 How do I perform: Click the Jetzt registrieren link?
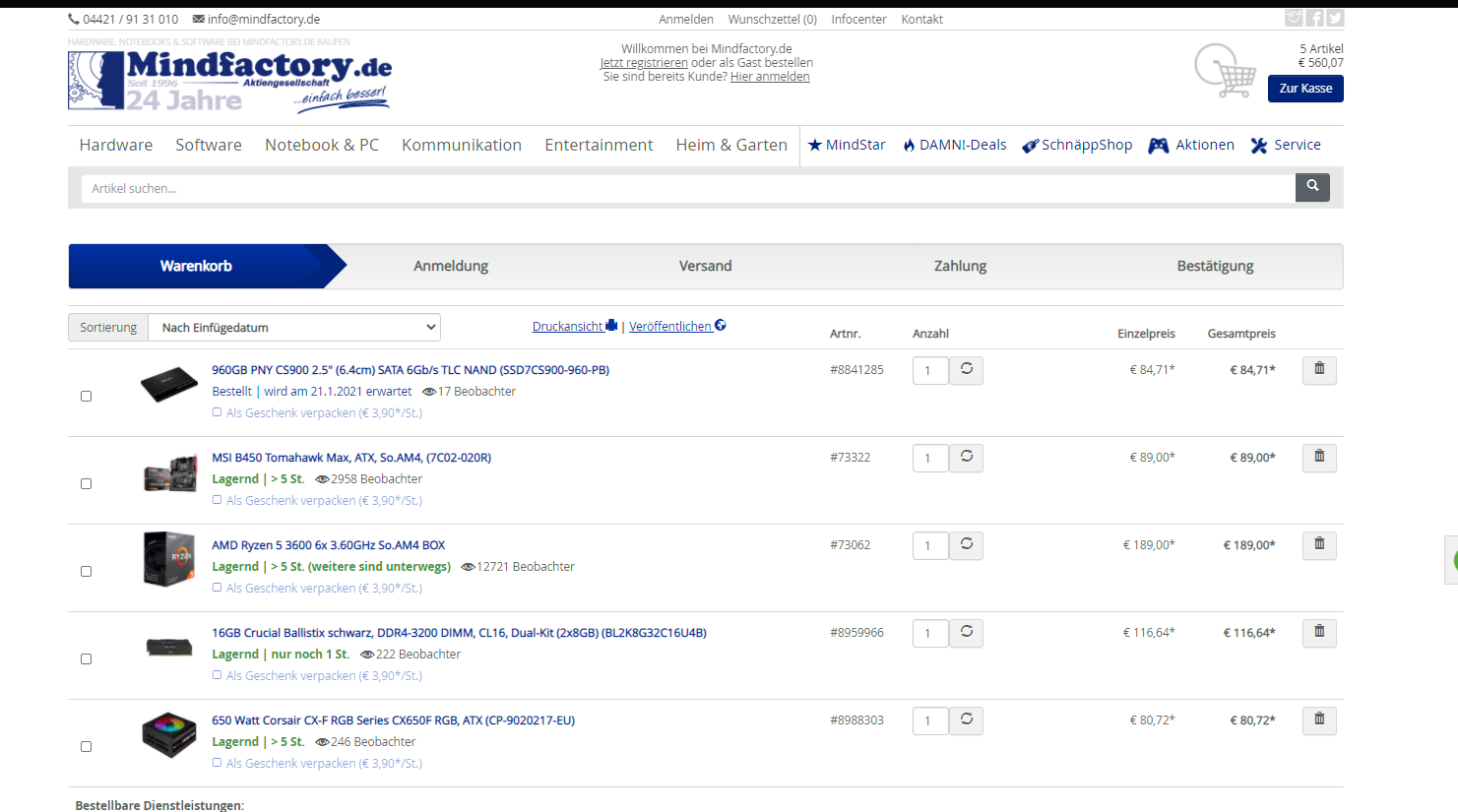click(x=644, y=62)
